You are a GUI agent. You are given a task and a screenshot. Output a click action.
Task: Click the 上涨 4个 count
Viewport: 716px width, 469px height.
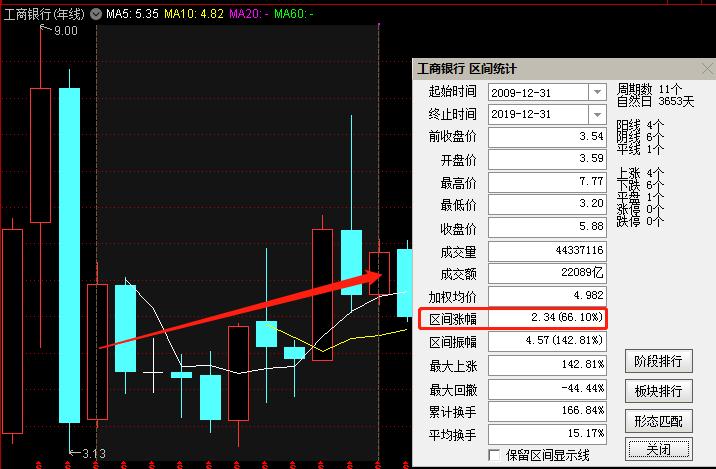coord(640,173)
